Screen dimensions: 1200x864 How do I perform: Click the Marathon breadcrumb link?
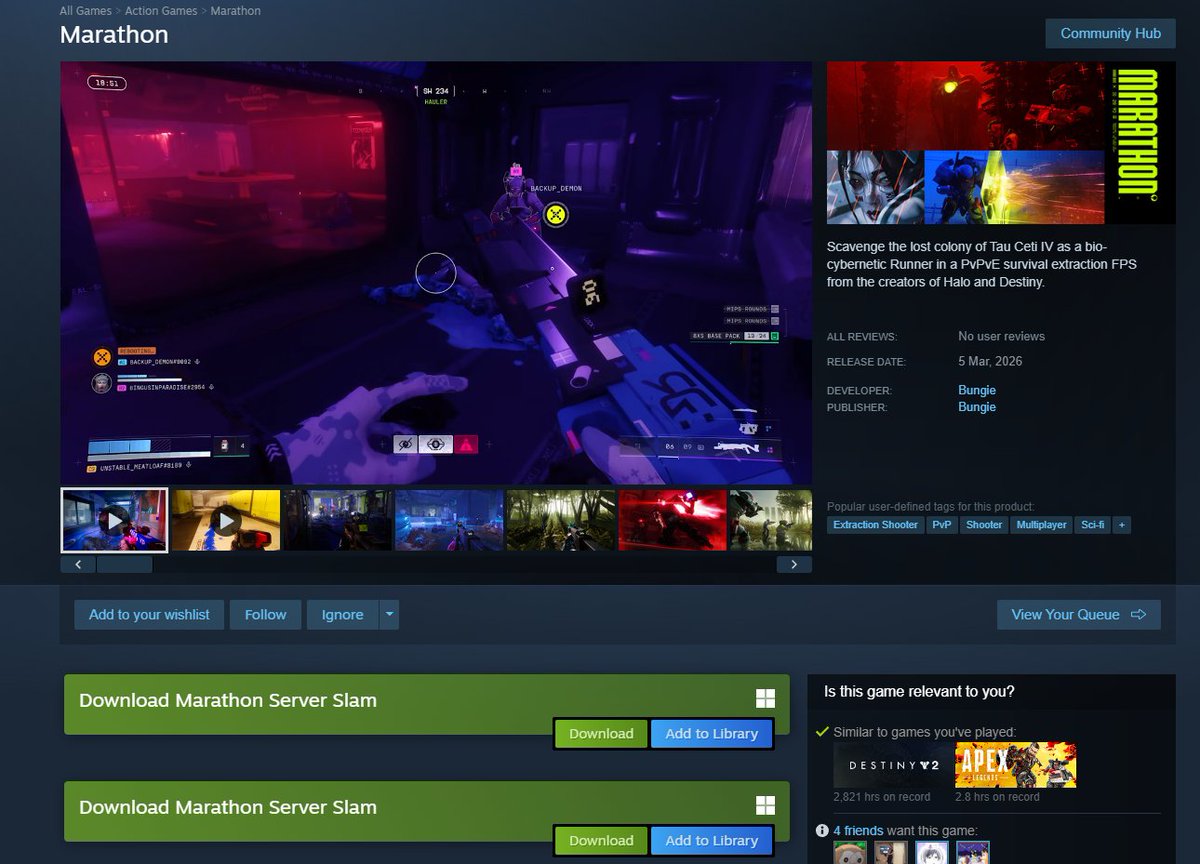[236, 11]
